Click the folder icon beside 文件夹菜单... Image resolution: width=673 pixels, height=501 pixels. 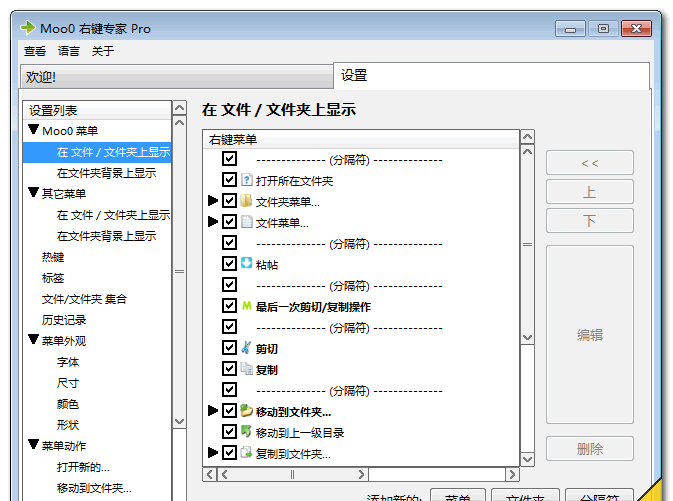[x=246, y=200]
